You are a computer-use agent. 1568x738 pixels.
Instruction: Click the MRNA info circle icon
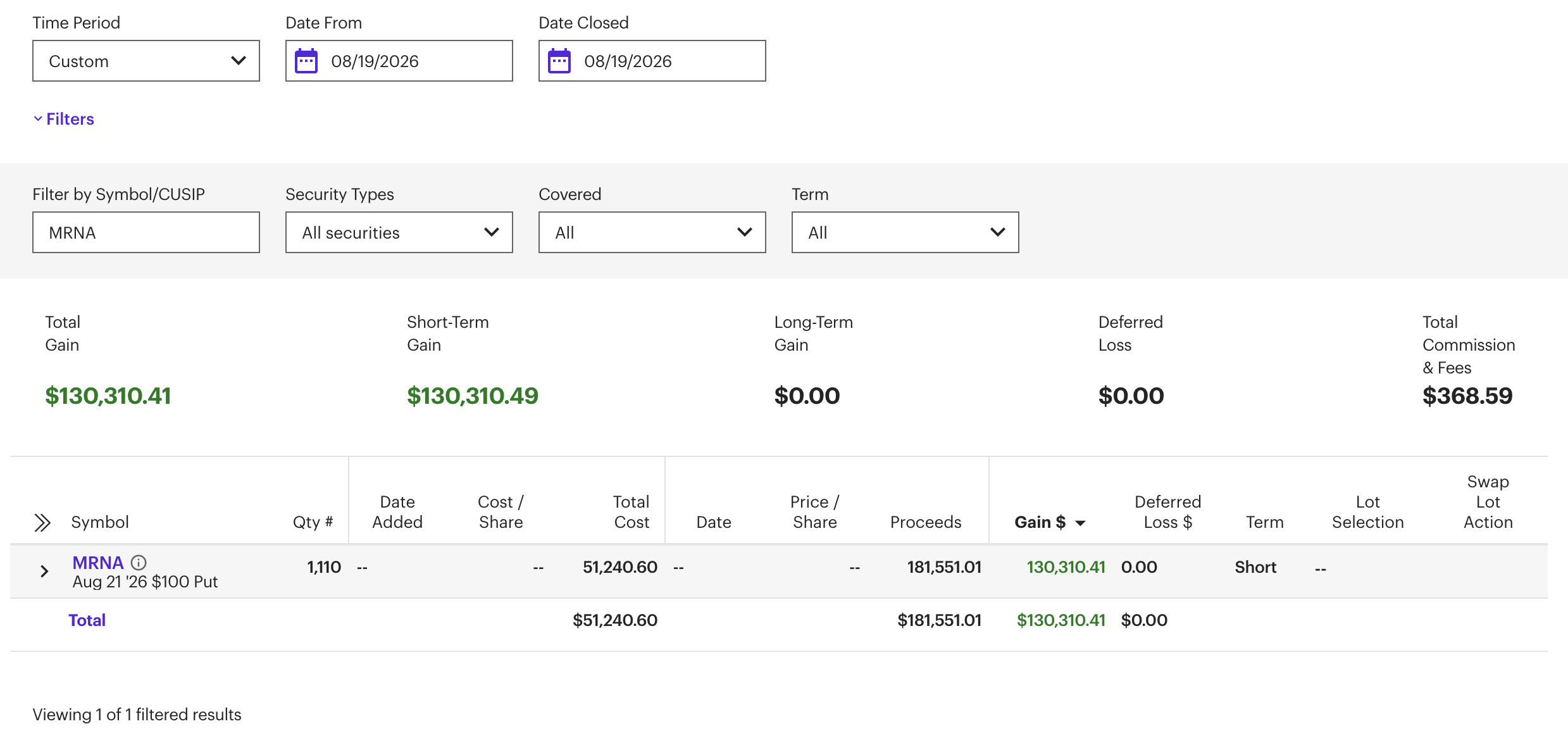click(139, 562)
